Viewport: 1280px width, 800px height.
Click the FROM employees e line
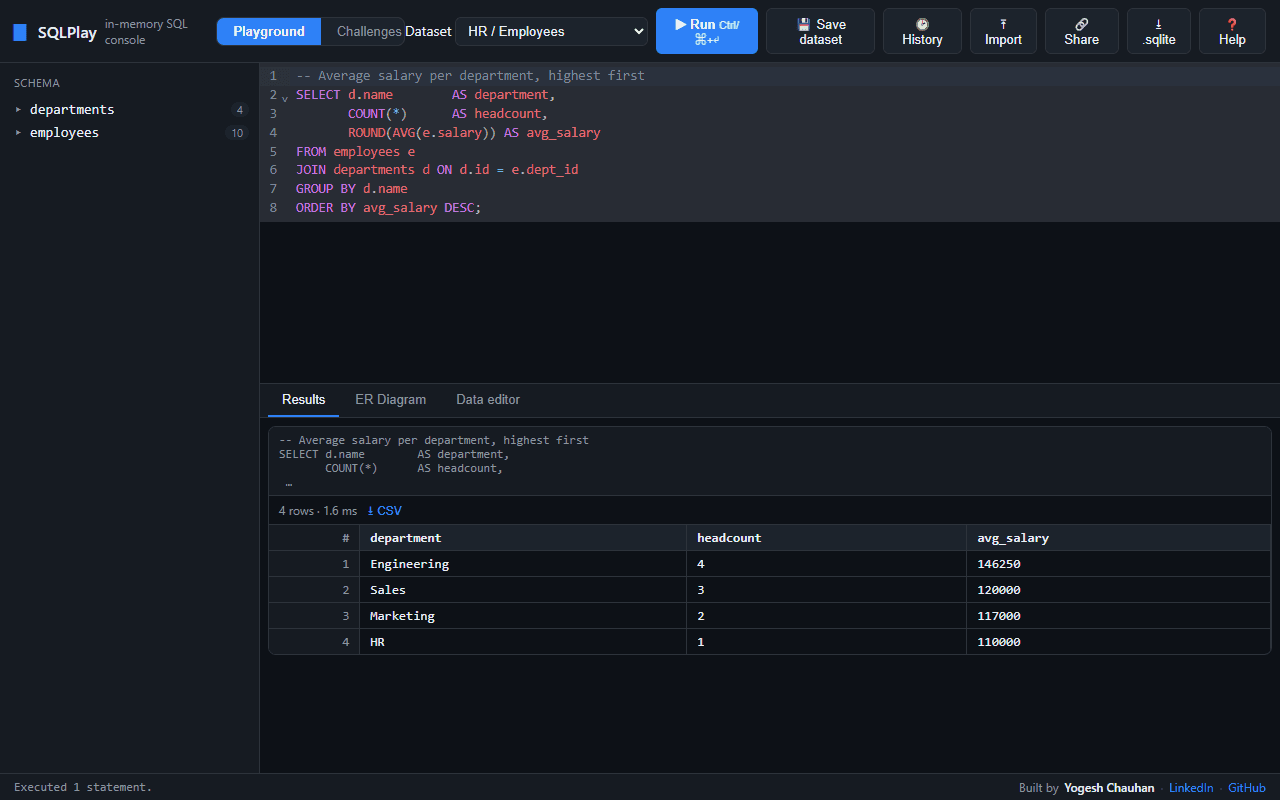click(355, 151)
